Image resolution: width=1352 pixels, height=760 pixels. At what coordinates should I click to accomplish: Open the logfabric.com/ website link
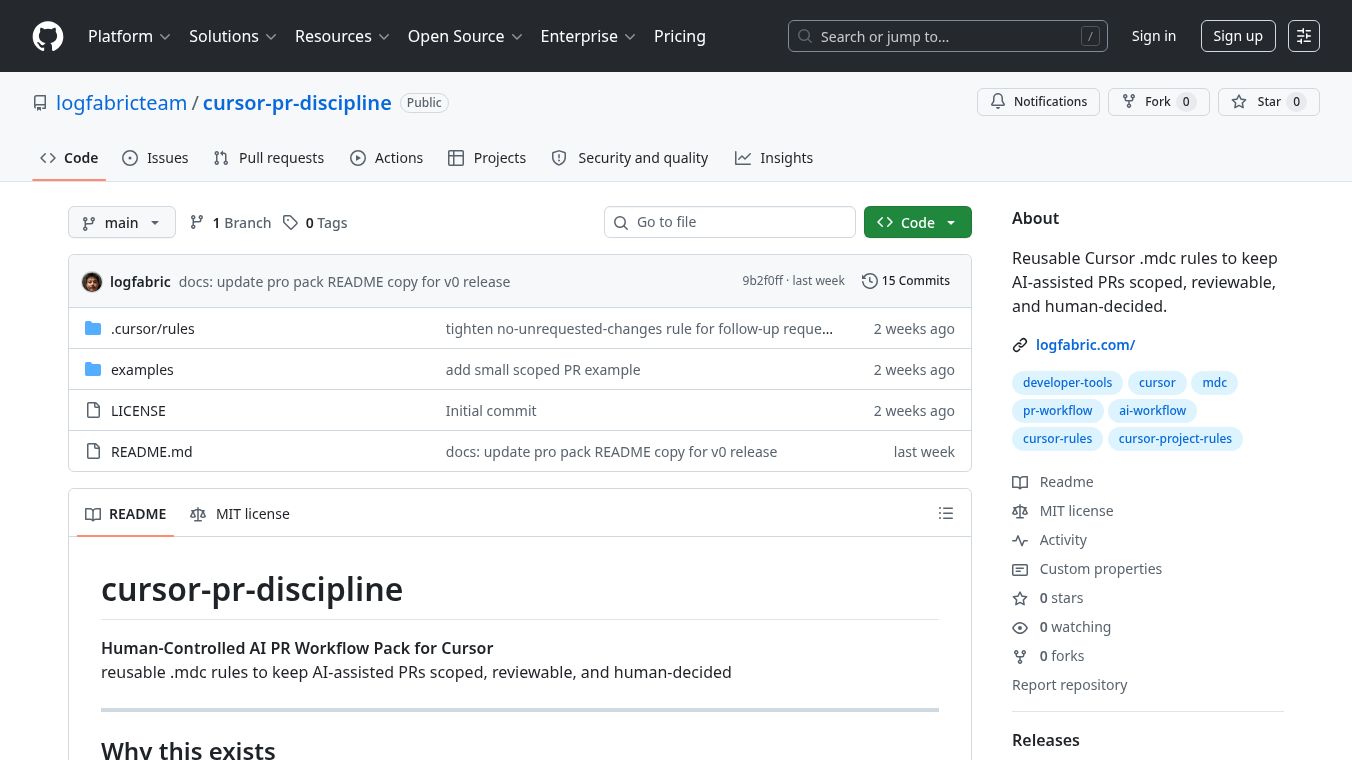click(1085, 345)
